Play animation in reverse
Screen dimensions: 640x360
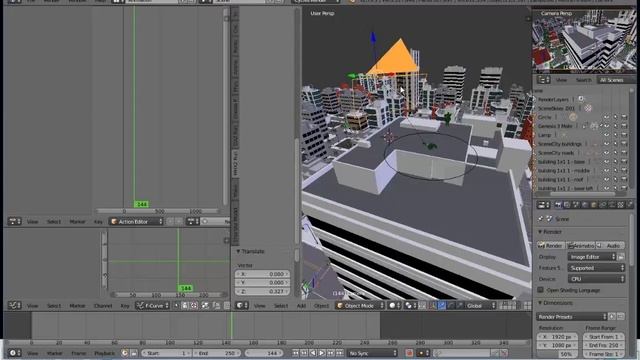click(x=313, y=353)
